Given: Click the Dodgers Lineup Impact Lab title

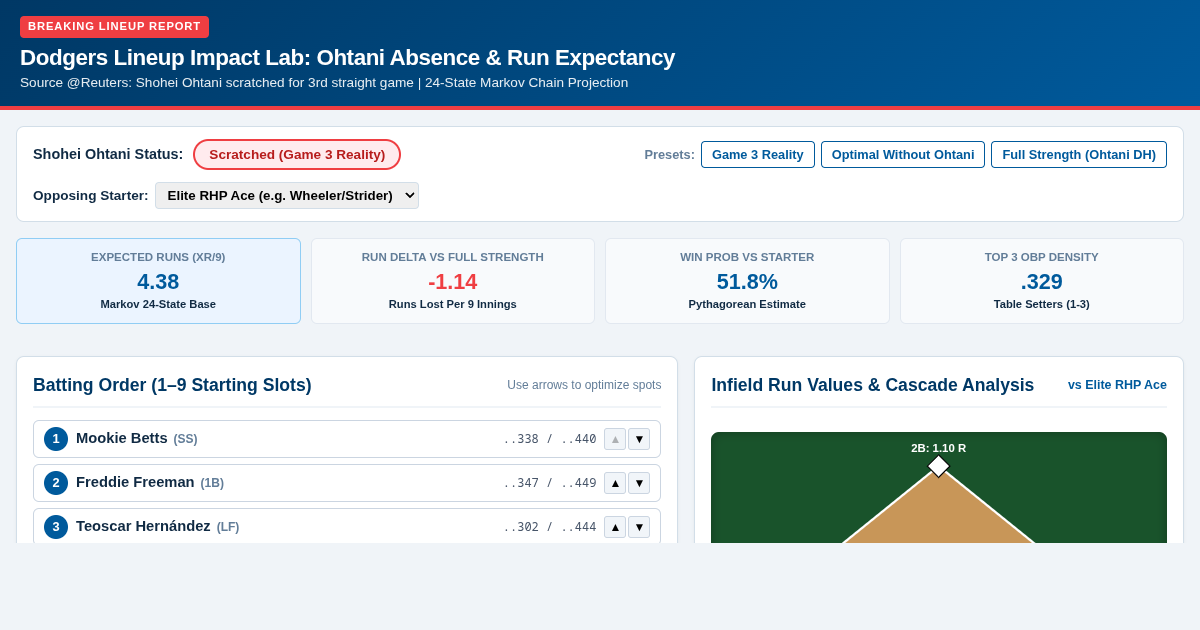Looking at the screenshot, I should [x=347, y=58].
